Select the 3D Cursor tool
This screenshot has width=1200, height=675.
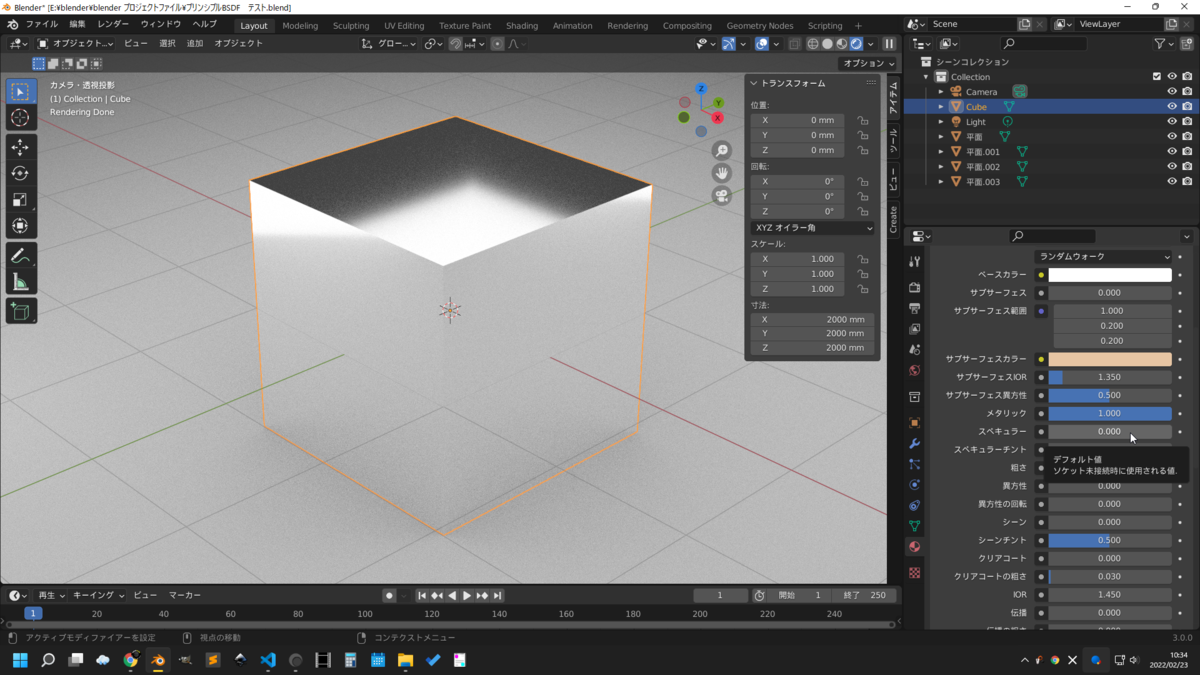[x=20, y=117]
